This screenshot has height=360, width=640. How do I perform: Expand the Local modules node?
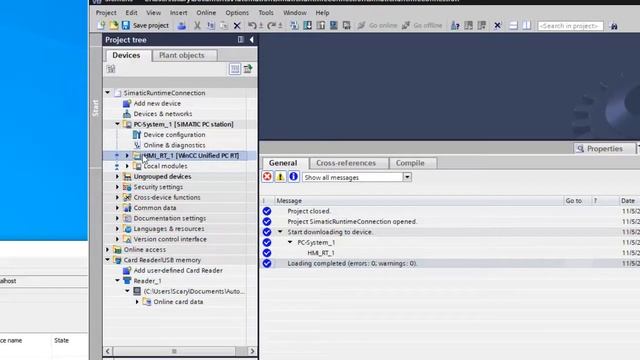[127, 166]
